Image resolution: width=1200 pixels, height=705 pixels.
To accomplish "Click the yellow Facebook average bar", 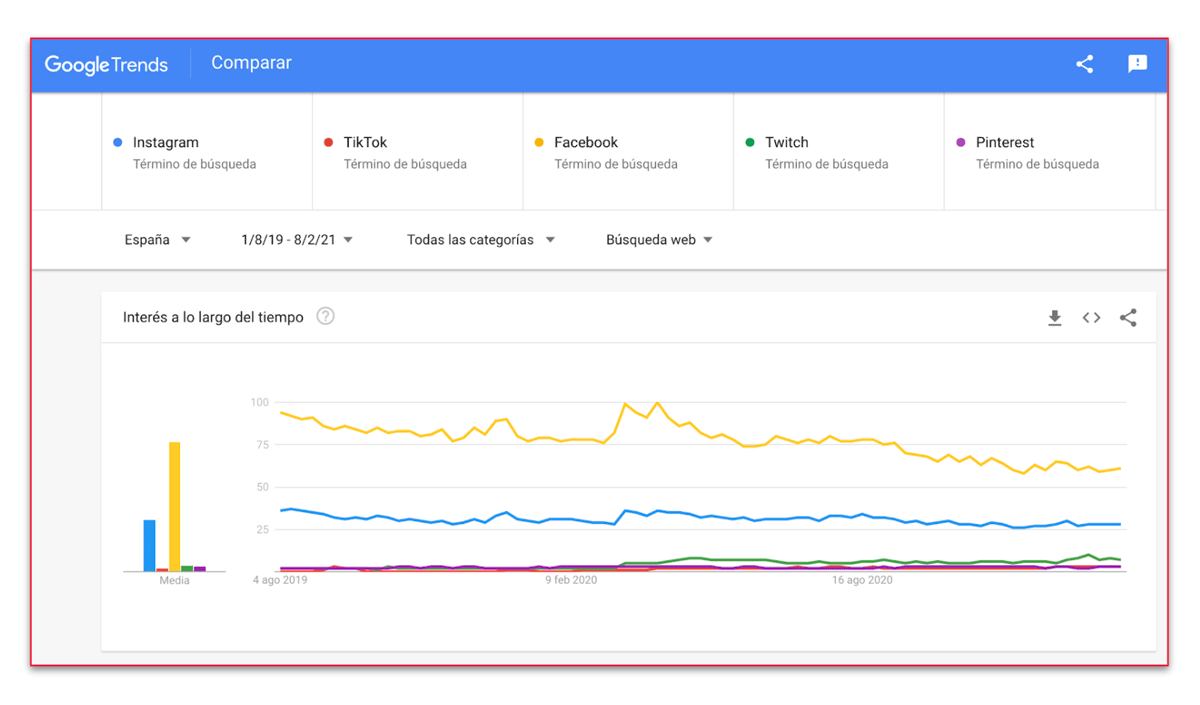I will pyautogui.click(x=175, y=506).
